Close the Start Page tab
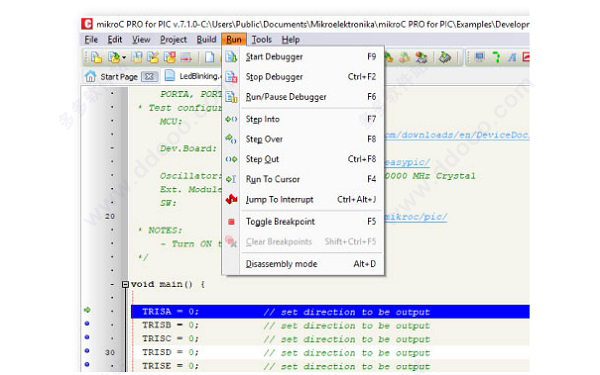 (149, 77)
